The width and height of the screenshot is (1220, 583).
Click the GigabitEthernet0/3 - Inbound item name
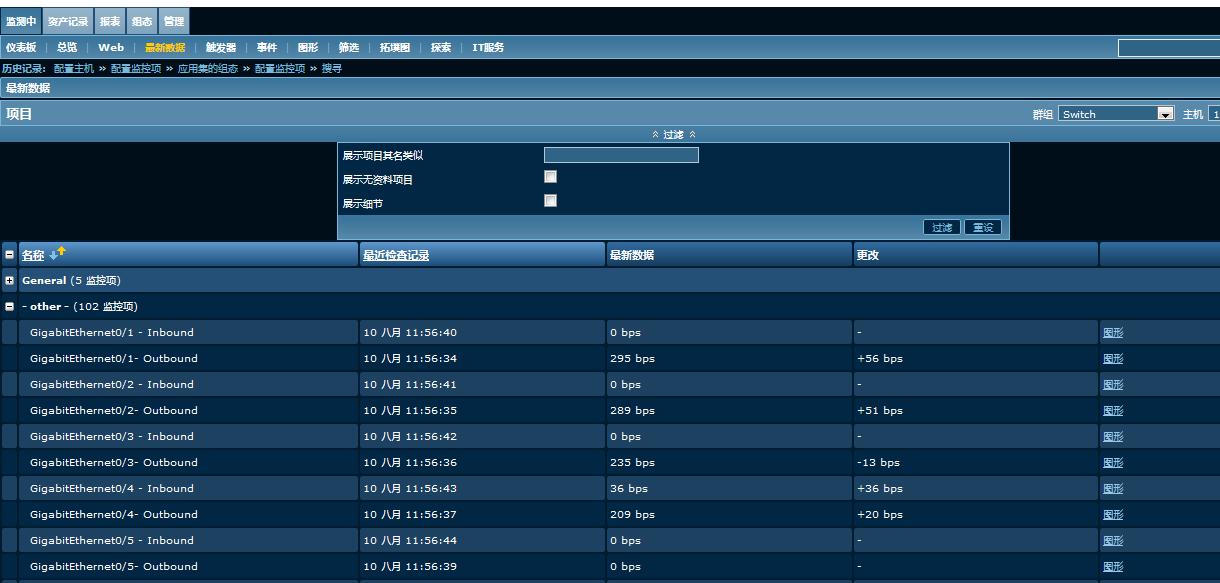112,436
